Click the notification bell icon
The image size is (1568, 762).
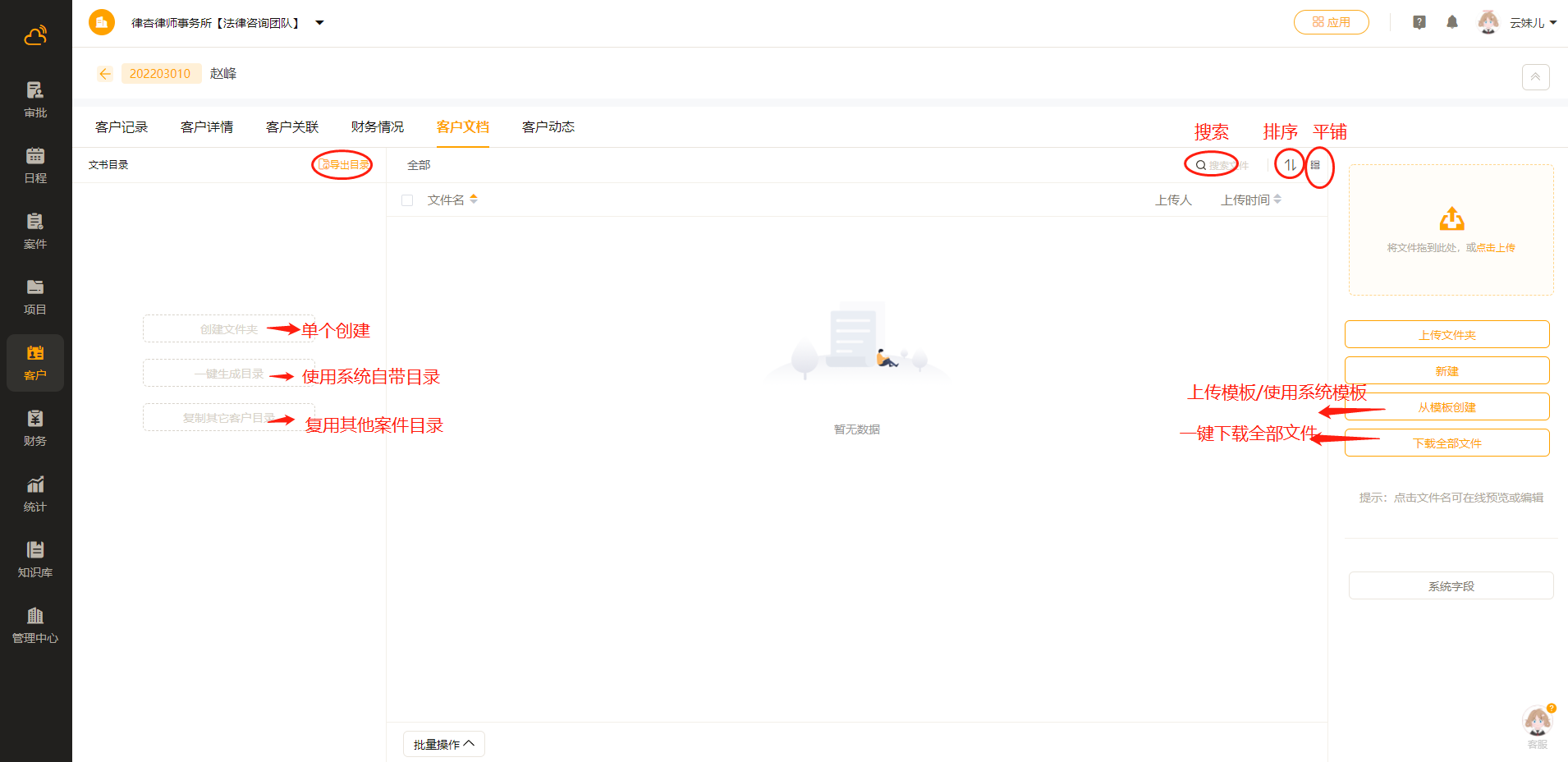pos(1452,22)
